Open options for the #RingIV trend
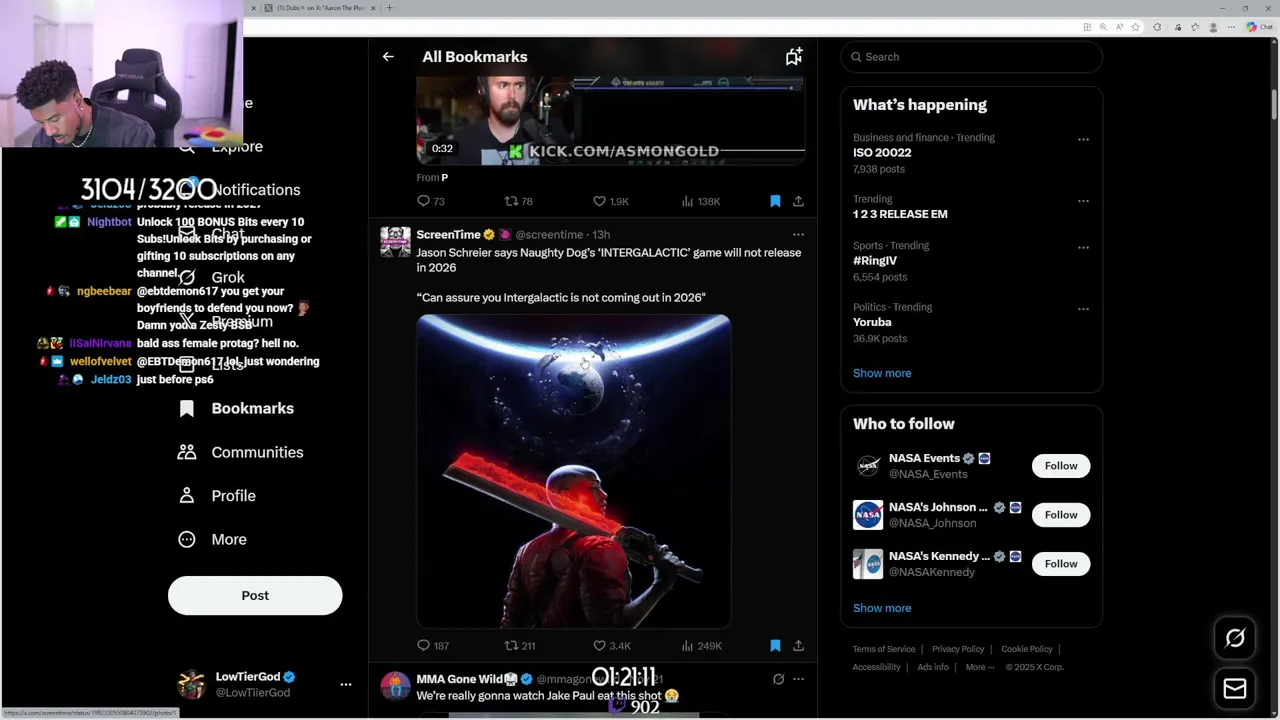 (1083, 248)
